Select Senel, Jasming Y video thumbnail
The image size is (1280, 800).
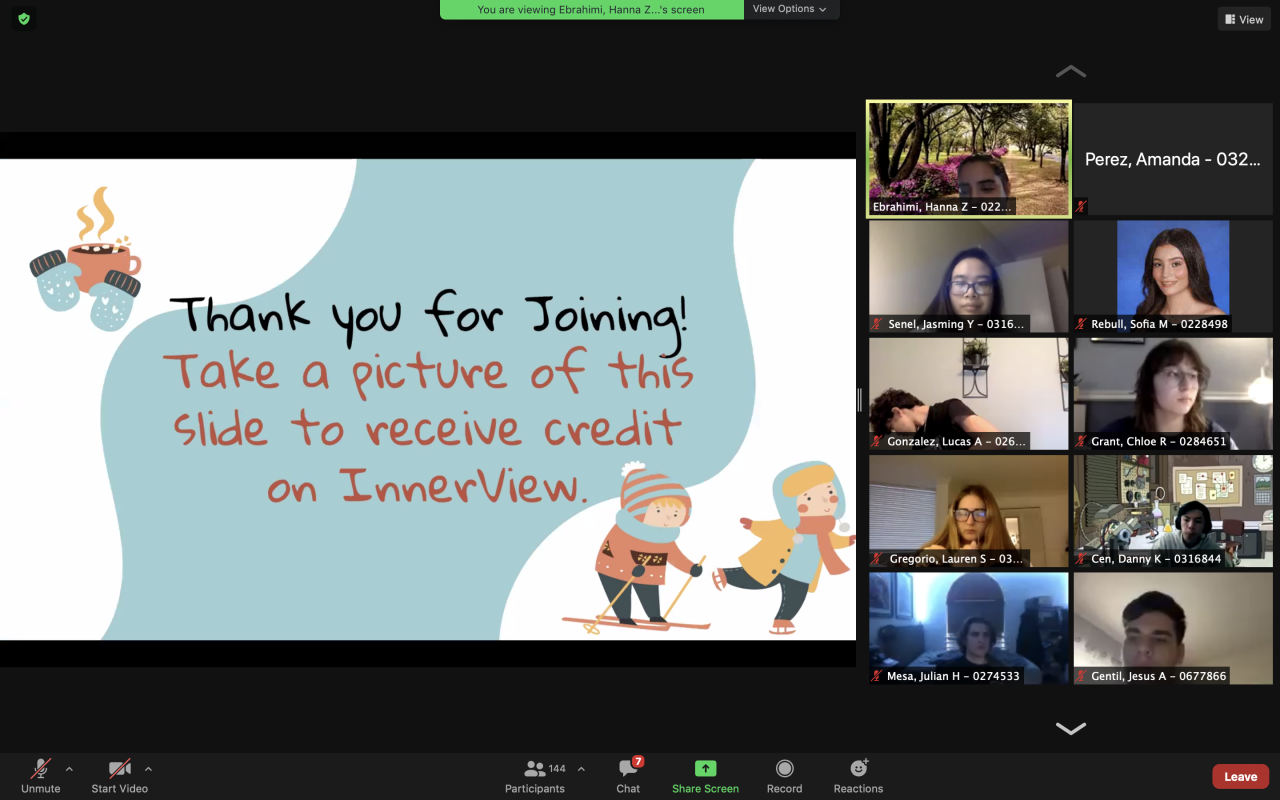tap(969, 276)
